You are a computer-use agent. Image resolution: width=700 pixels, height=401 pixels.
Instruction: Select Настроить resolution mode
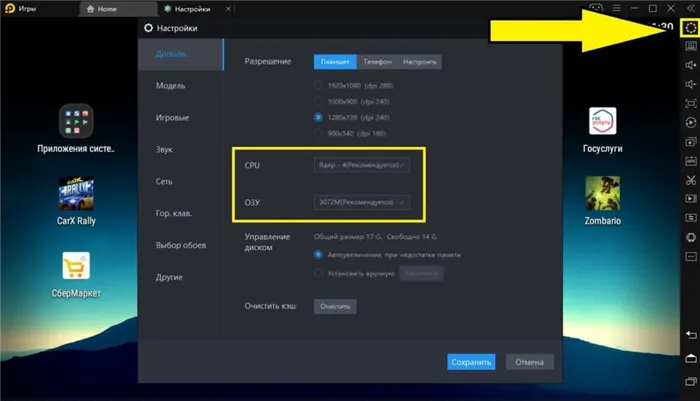point(420,62)
